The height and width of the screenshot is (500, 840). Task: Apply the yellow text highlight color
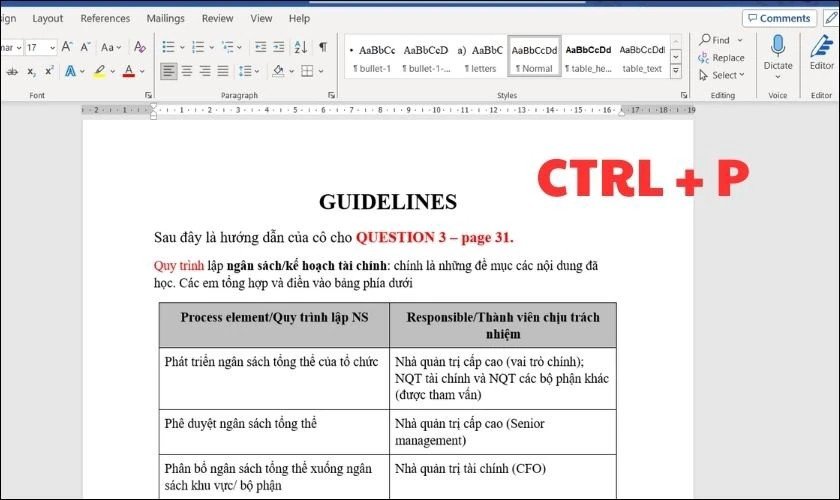click(x=99, y=71)
